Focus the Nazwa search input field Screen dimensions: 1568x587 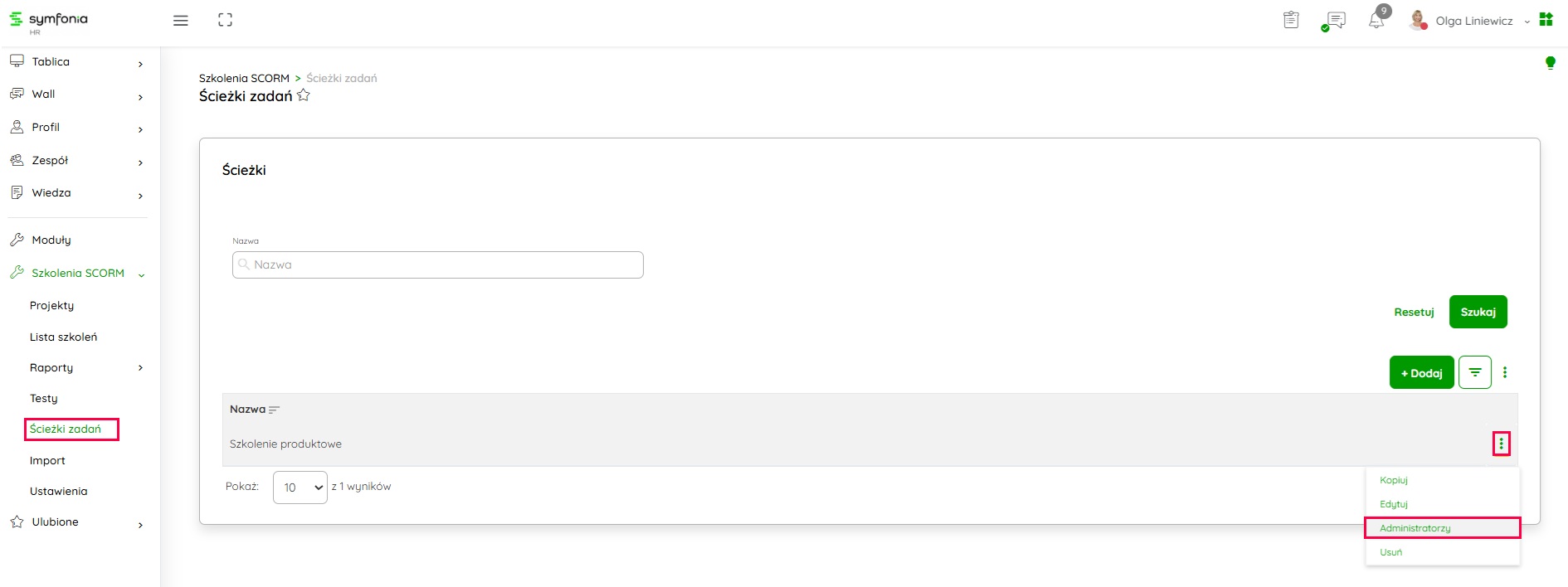click(438, 264)
